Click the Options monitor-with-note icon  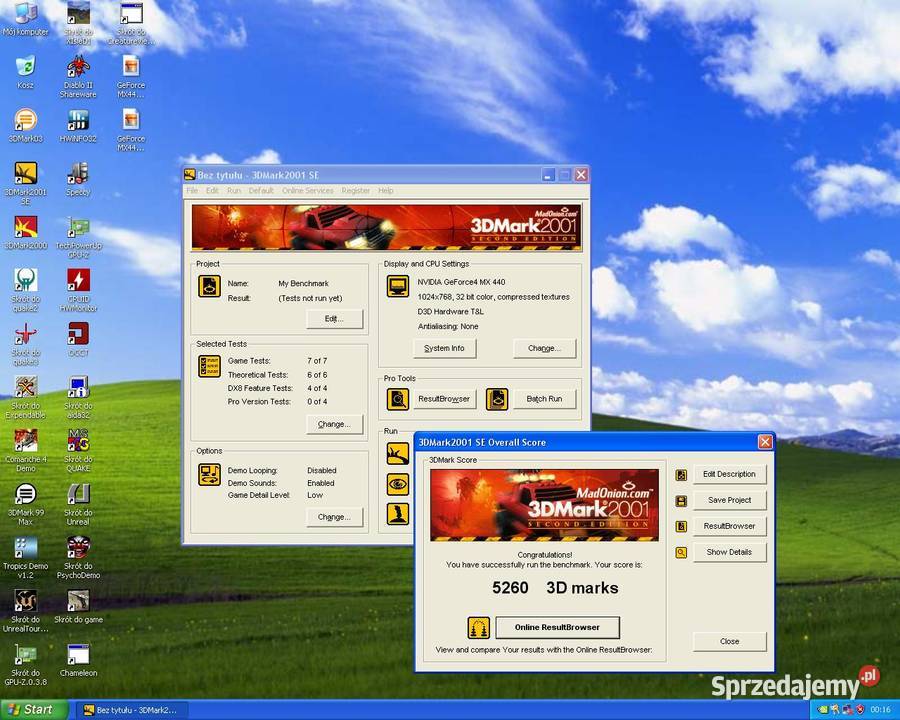click(x=209, y=476)
